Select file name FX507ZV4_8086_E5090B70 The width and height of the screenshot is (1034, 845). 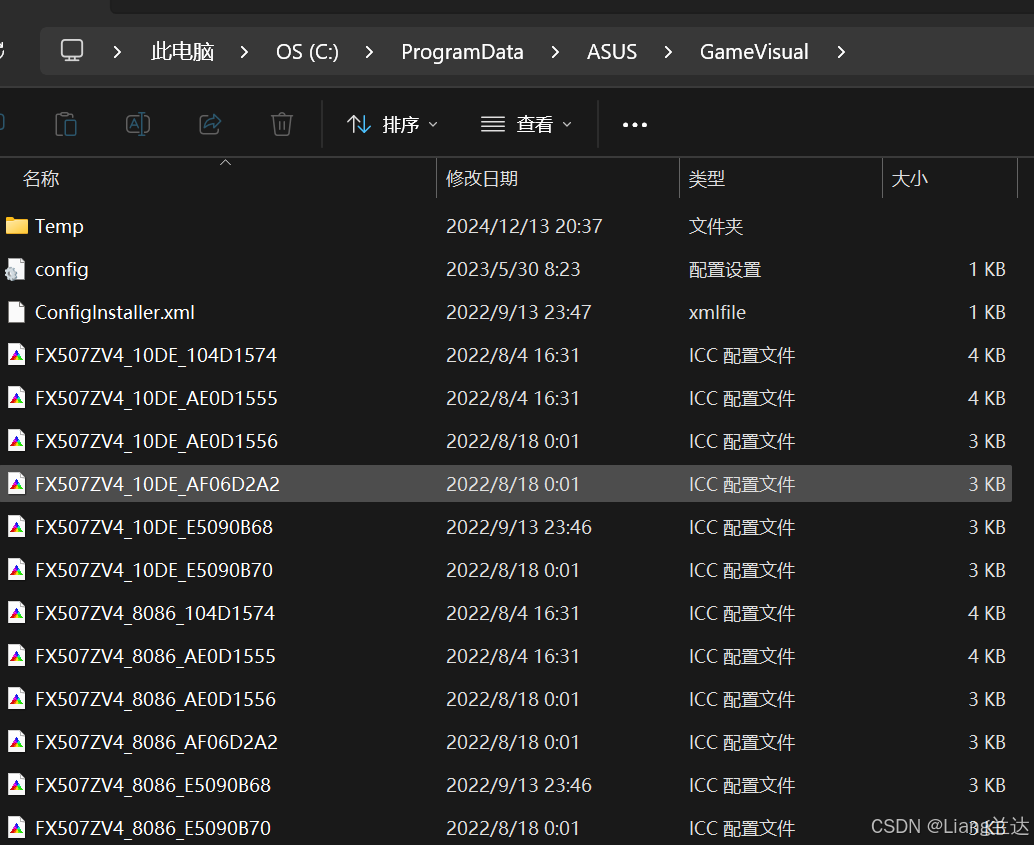coord(153,828)
